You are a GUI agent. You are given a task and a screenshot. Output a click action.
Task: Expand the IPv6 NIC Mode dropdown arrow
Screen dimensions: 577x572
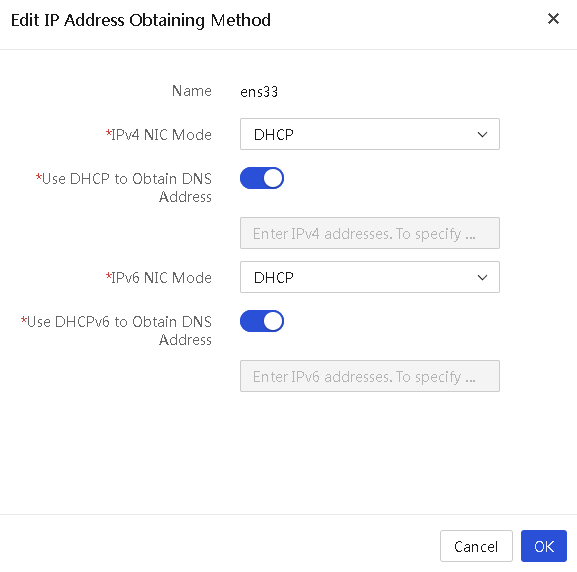click(x=482, y=277)
